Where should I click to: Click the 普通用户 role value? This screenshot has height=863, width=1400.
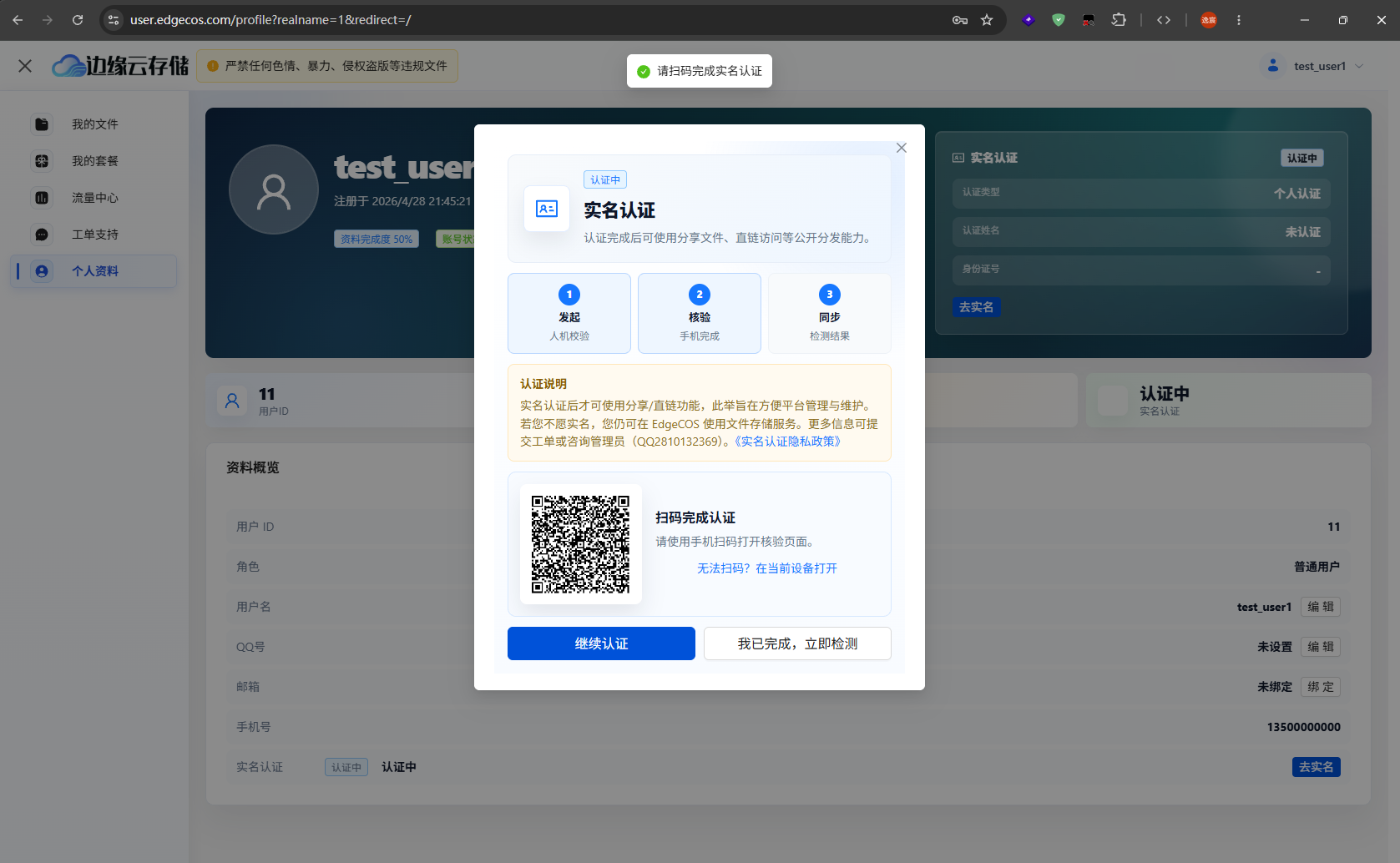tap(1317, 567)
